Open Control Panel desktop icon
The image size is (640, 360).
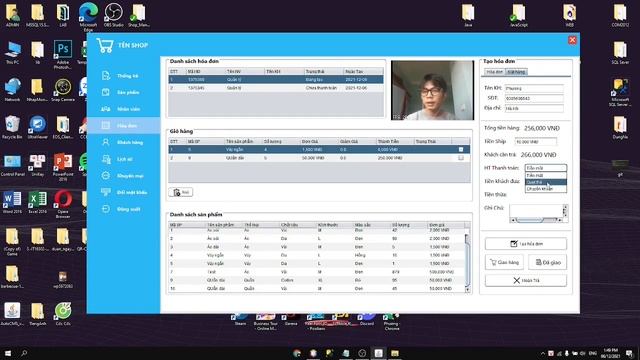click(12, 165)
